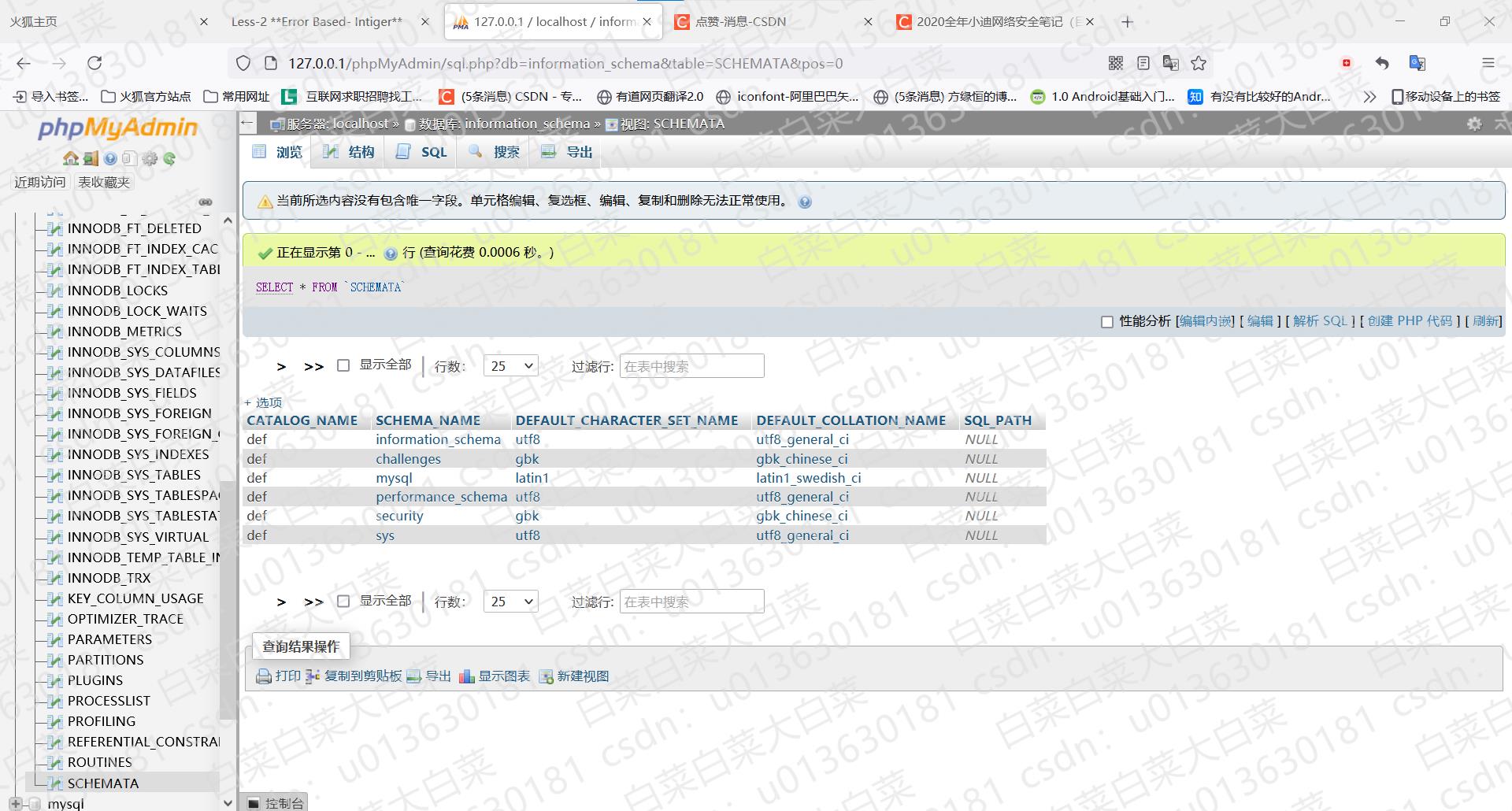
Task: Focus lower 过滤行 filter input
Action: pyautogui.click(x=691, y=602)
